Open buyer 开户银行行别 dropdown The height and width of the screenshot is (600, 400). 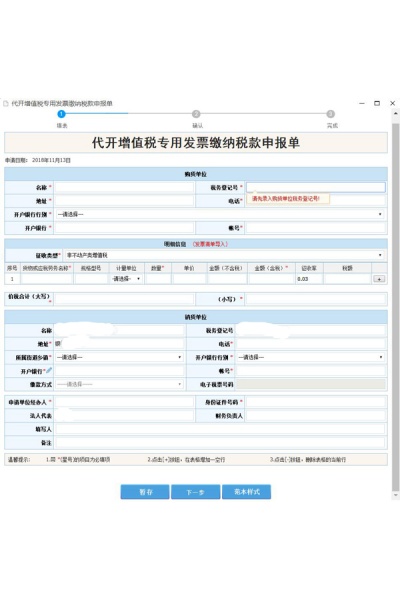[x=220, y=214]
